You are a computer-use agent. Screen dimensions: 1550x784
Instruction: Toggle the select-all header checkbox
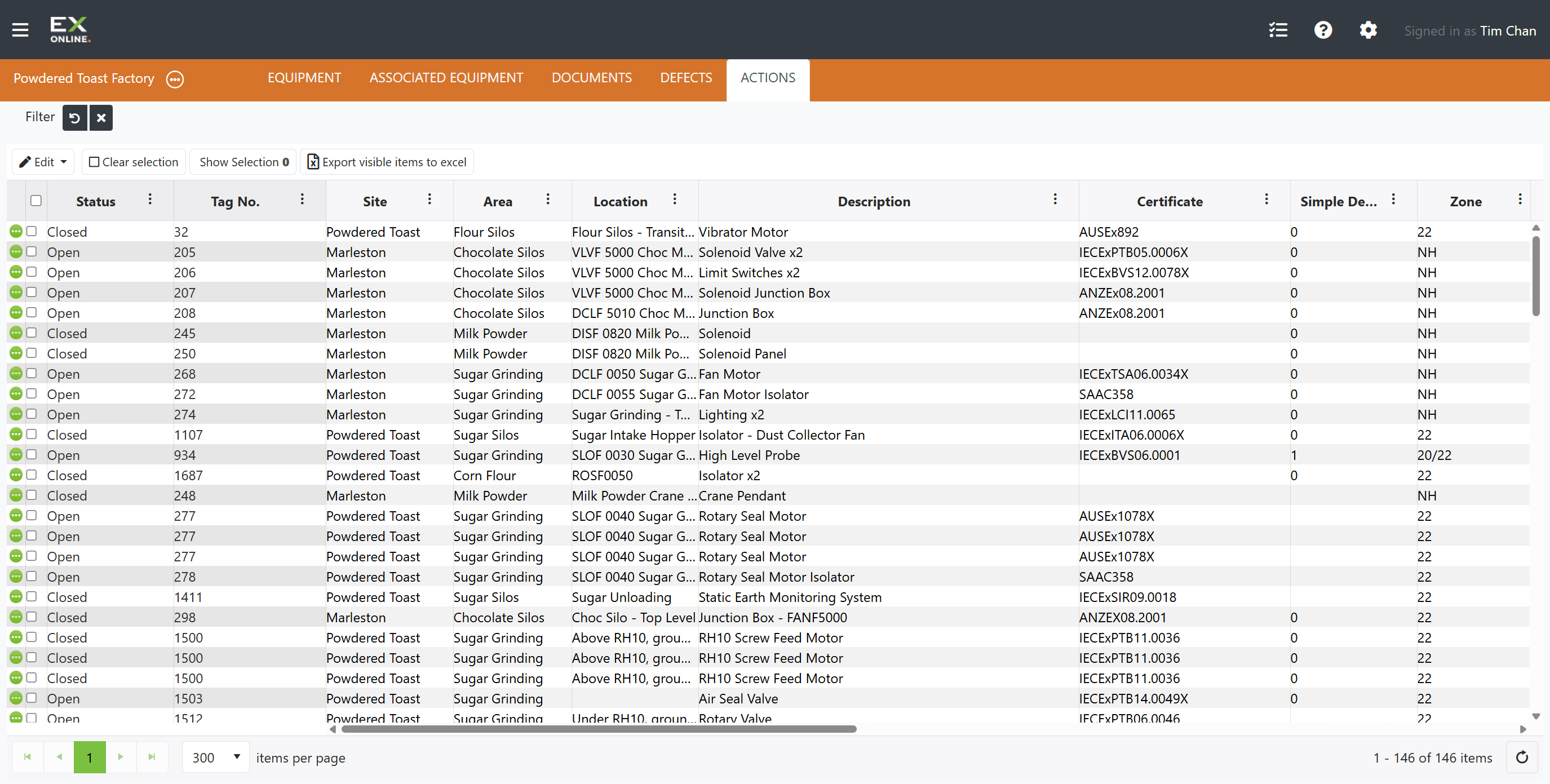click(36, 200)
